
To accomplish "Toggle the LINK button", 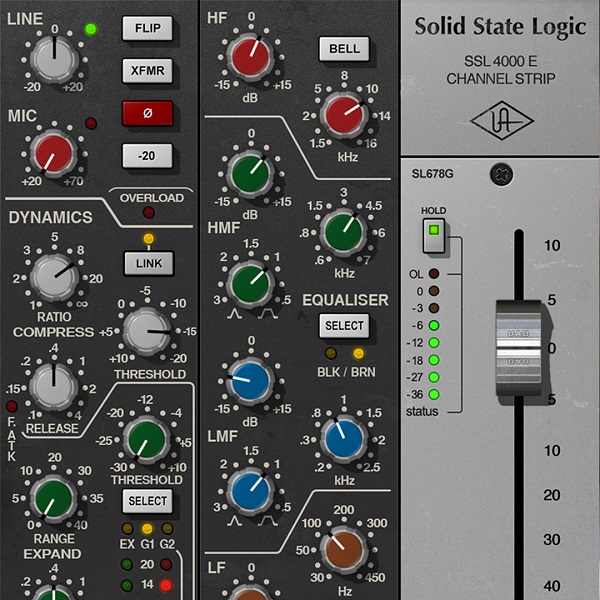I will (x=149, y=263).
